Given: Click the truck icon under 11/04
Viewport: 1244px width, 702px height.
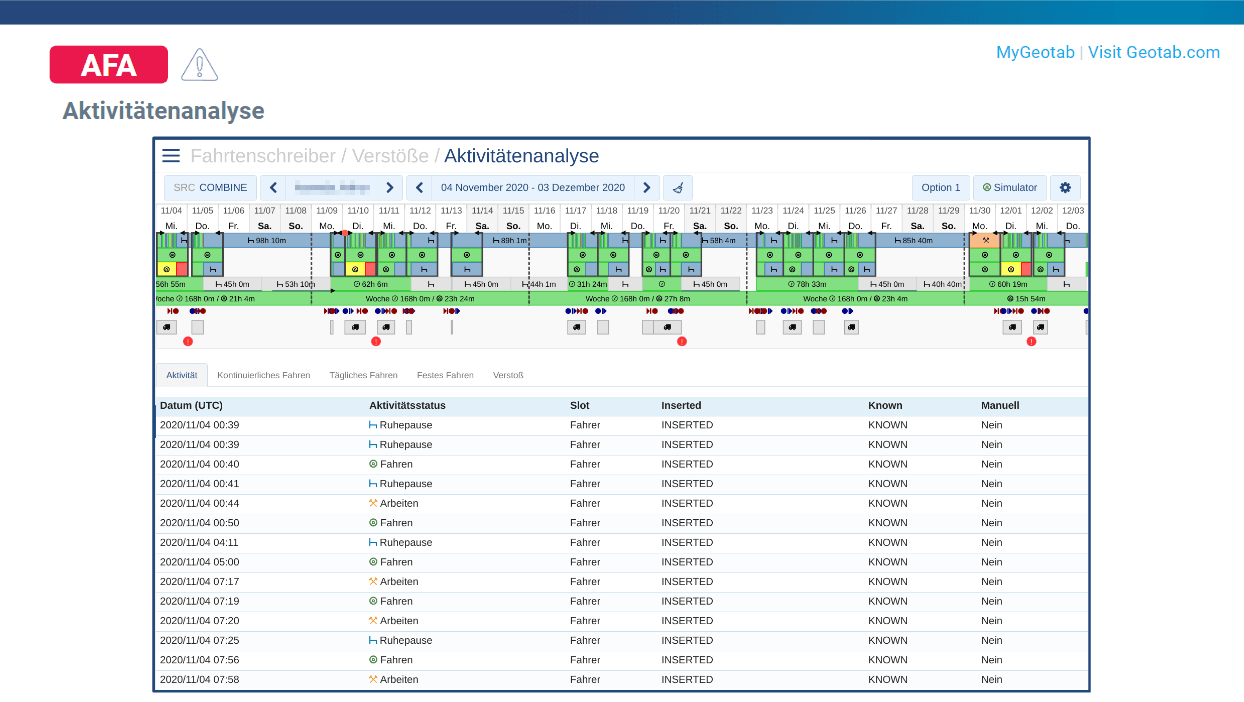Looking at the screenshot, I should tap(166, 327).
